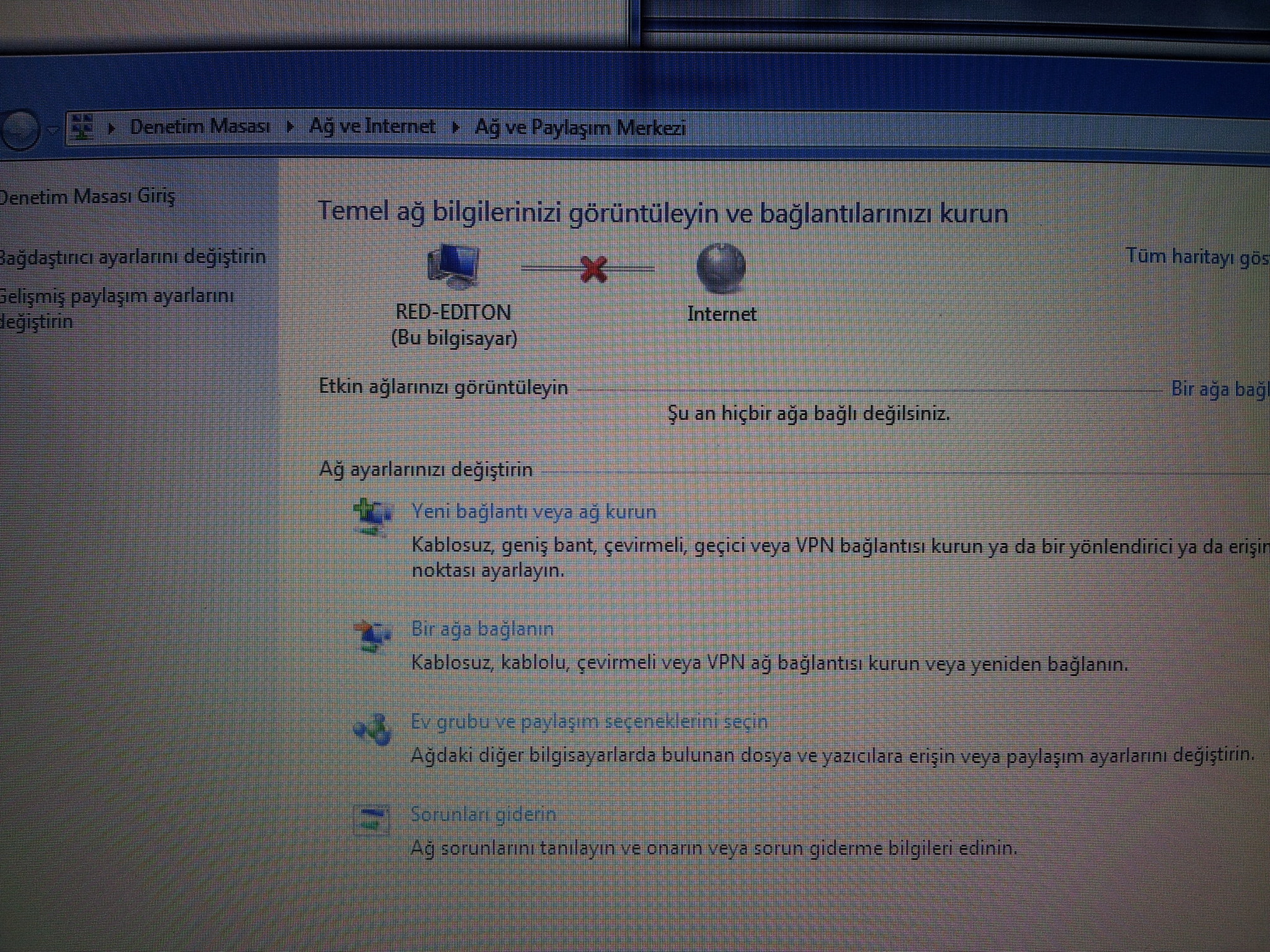Open Sorunları giderin link
The image size is (1270, 952).
(x=483, y=814)
